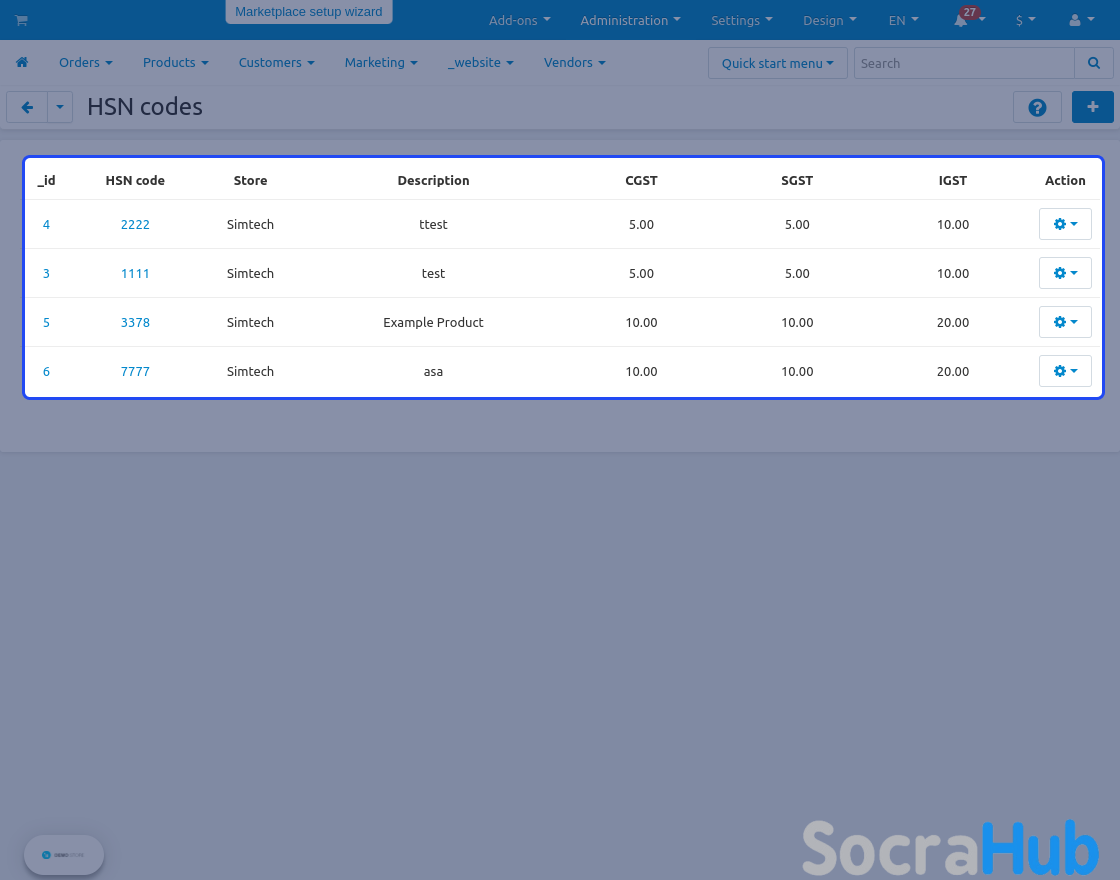Screen dimensions: 1120x880
Task: Open the user account profile menu
Action: pyautogui.click(x=1081, y=20)
